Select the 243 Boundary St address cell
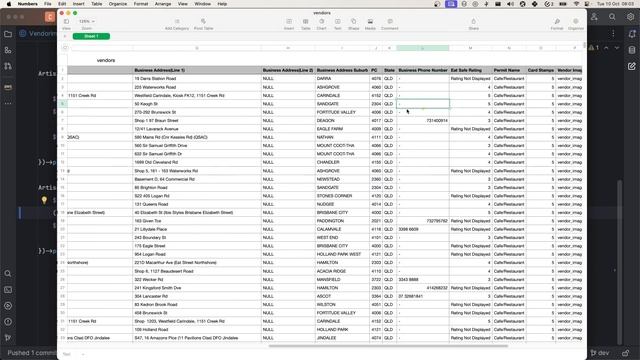This screenshot has width=640, height=360. click(x=197, y=238)
